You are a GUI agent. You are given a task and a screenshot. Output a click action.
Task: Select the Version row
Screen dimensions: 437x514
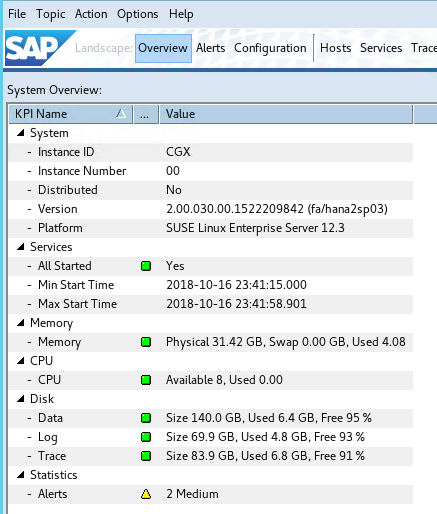211,209
